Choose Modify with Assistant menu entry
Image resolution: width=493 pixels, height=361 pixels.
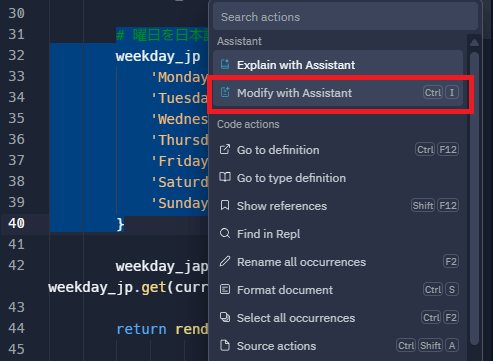click(x=338, y=93)
